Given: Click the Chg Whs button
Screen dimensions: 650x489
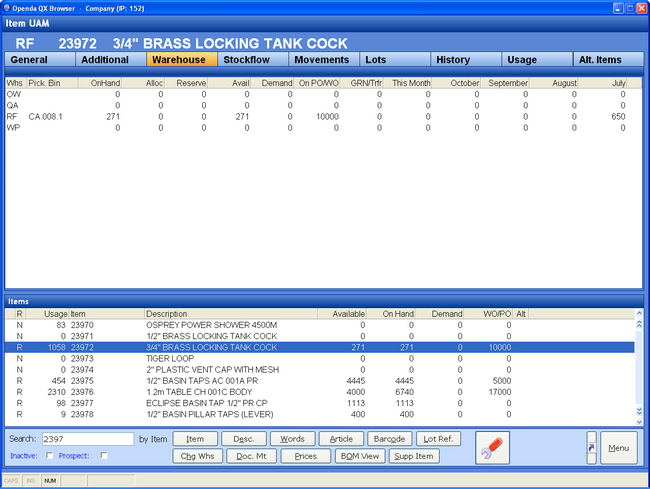Looking at the screenshot, I should (x=198, y=456).
